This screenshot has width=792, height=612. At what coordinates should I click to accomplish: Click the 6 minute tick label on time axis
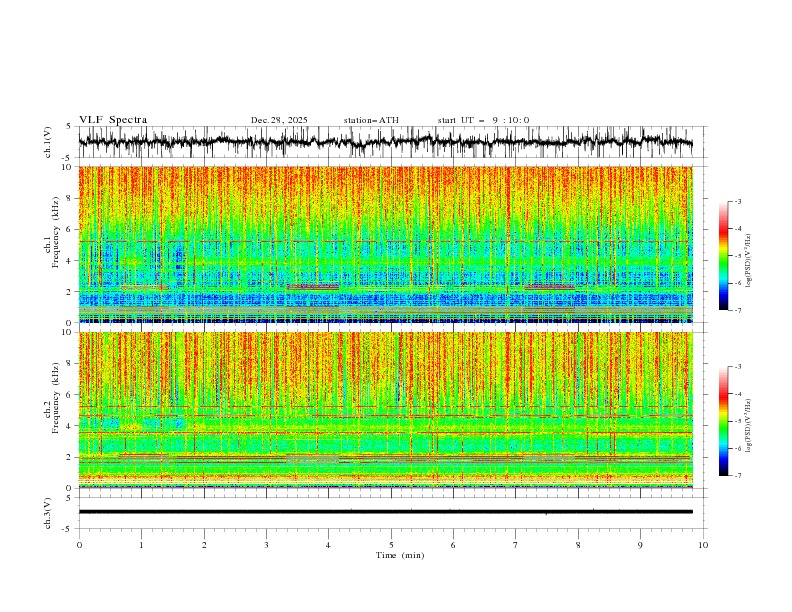(453, 545)
